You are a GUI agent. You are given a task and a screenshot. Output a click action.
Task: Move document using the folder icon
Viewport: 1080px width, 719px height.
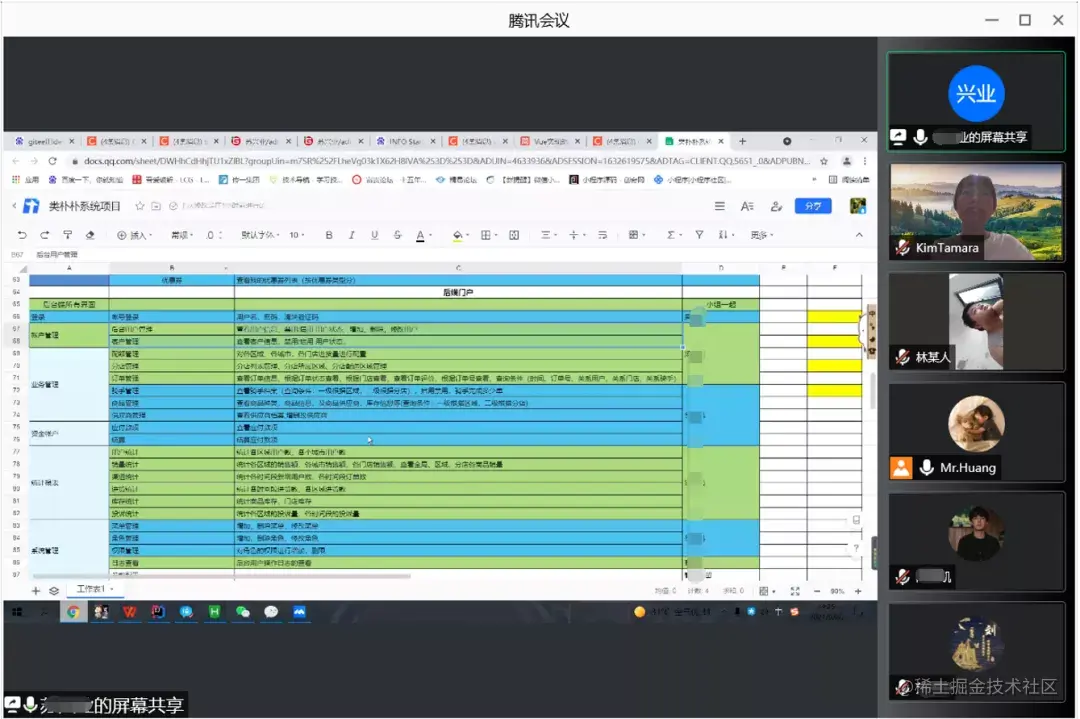(156, 206)
